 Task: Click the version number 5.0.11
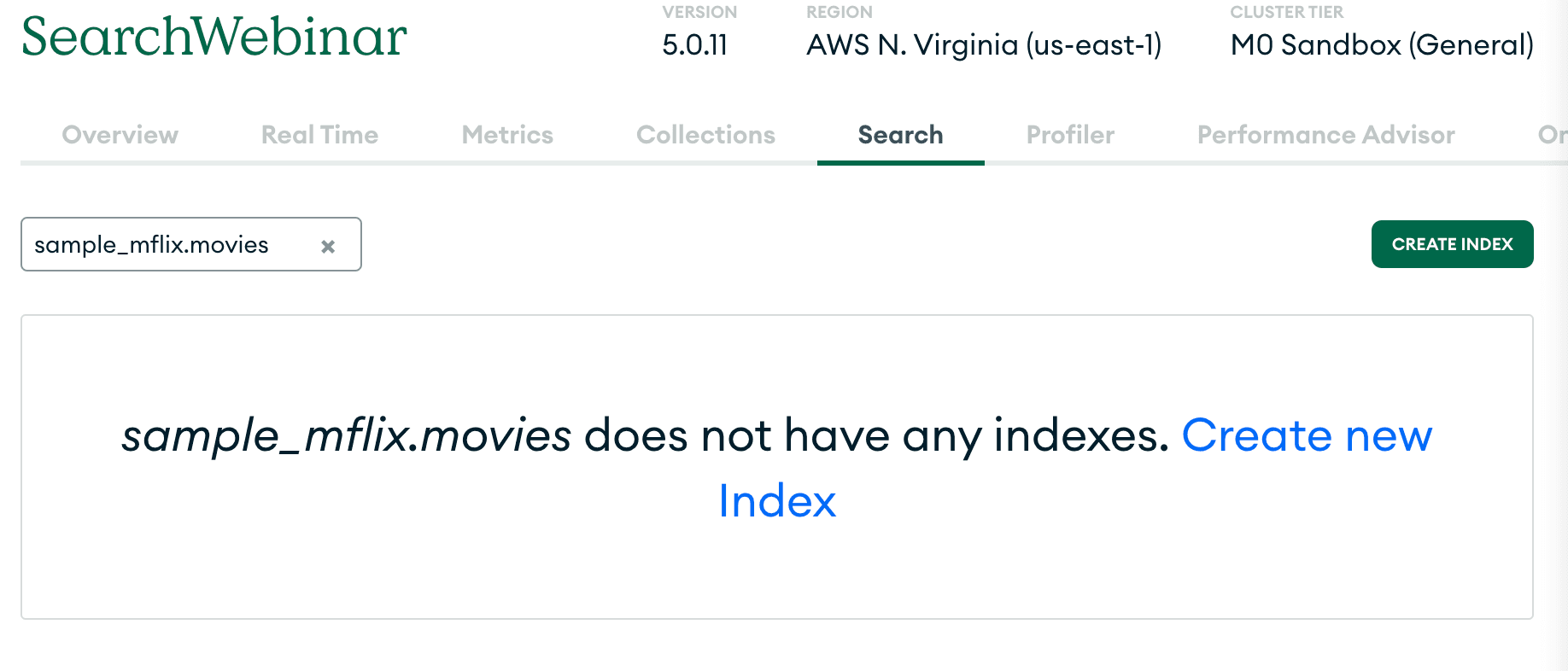point(694,45)
